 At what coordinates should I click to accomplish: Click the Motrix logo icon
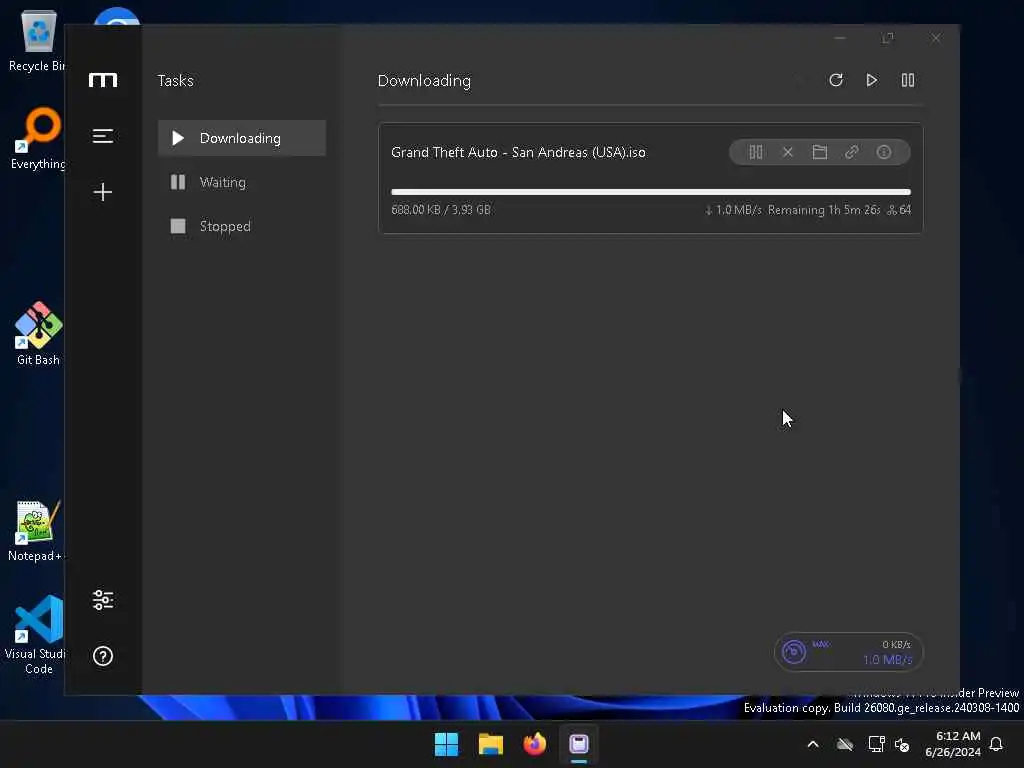click(103, 80)
